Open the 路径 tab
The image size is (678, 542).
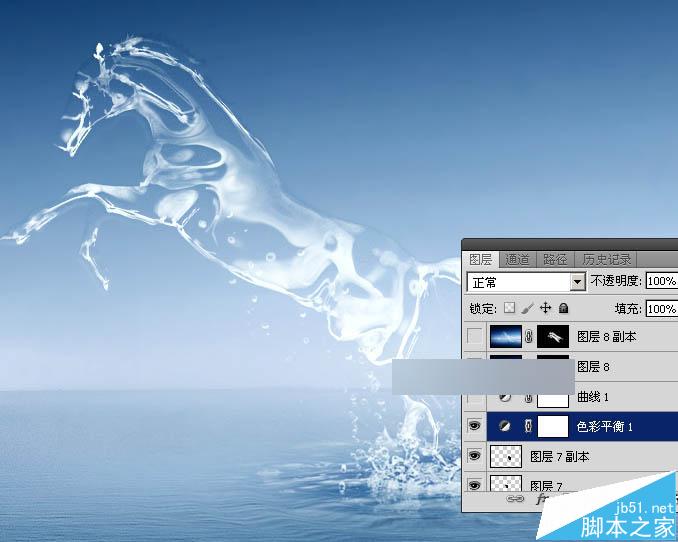click(x=555, y=260)
